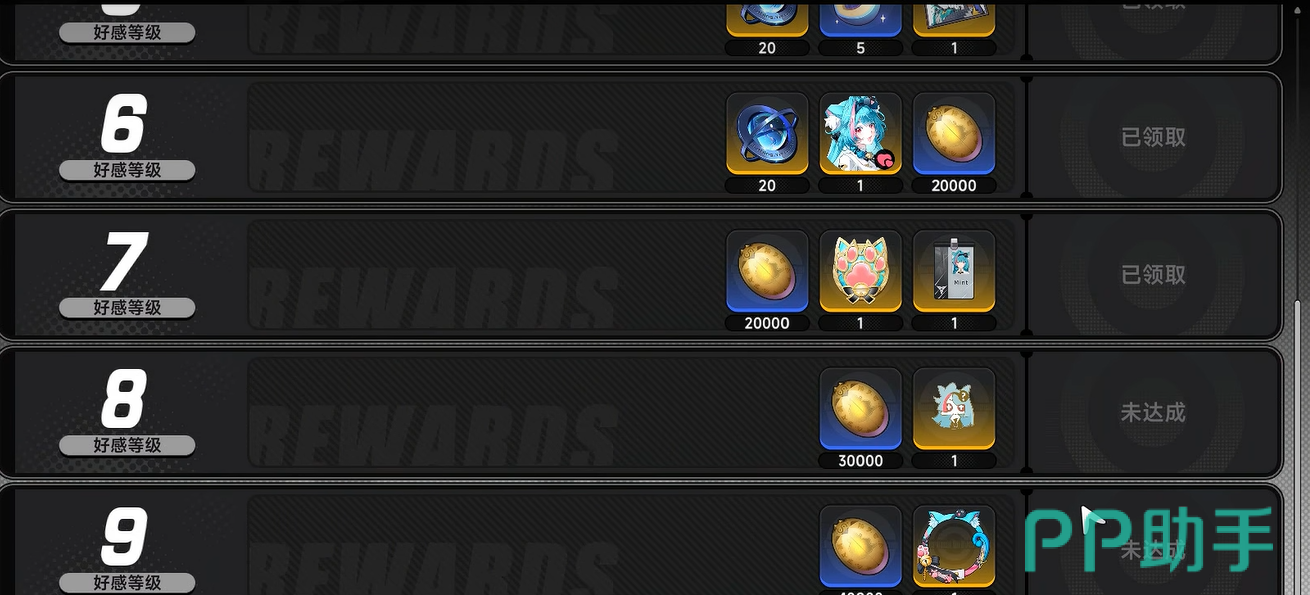The width and height of the screenshot is (1310, 595).
Task: Select the blue-haired character avatar reward
Action: [x=860, y=134]
